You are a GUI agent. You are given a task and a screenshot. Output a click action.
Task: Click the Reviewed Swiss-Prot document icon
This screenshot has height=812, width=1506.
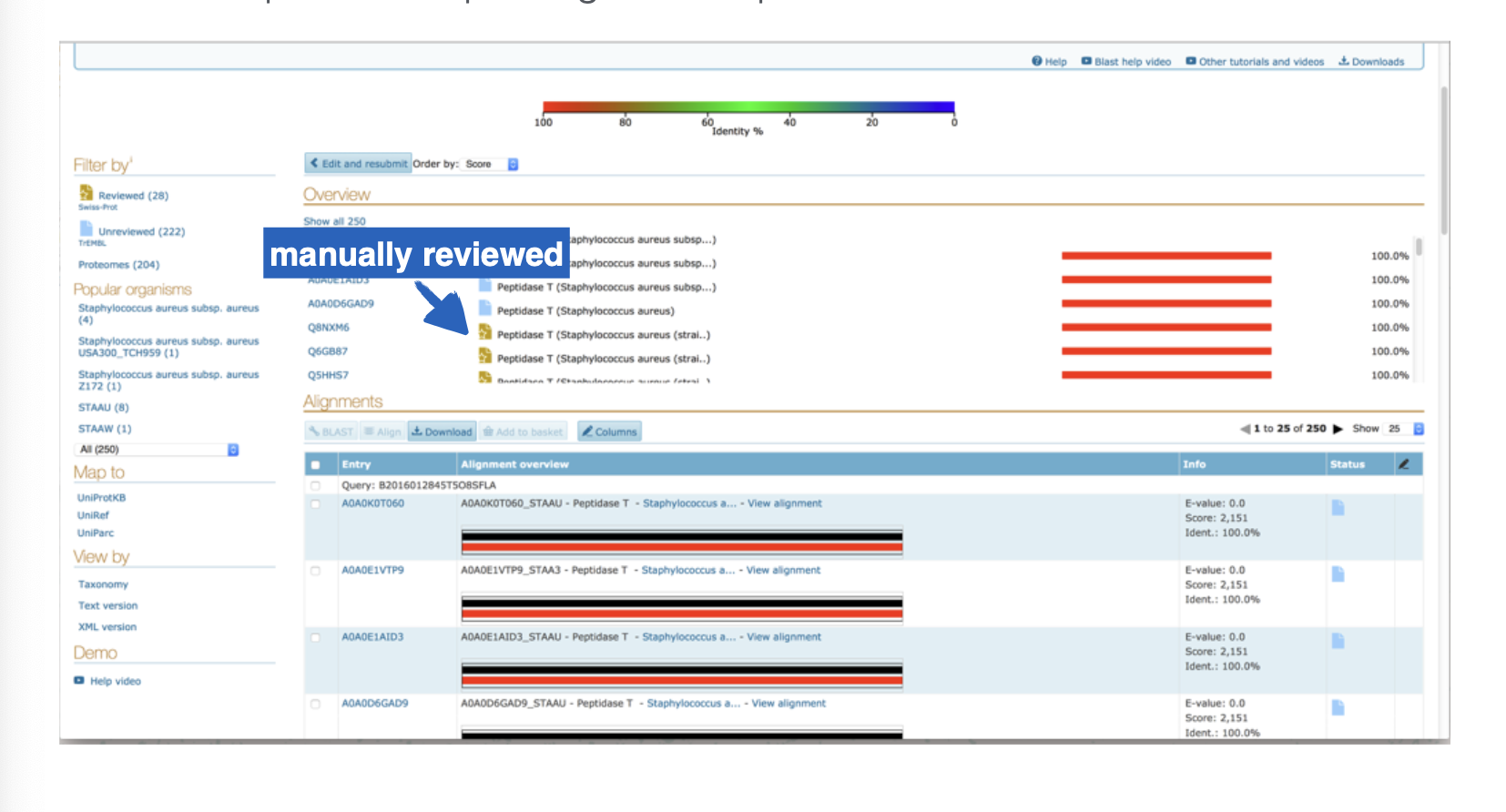coord(86,193)
